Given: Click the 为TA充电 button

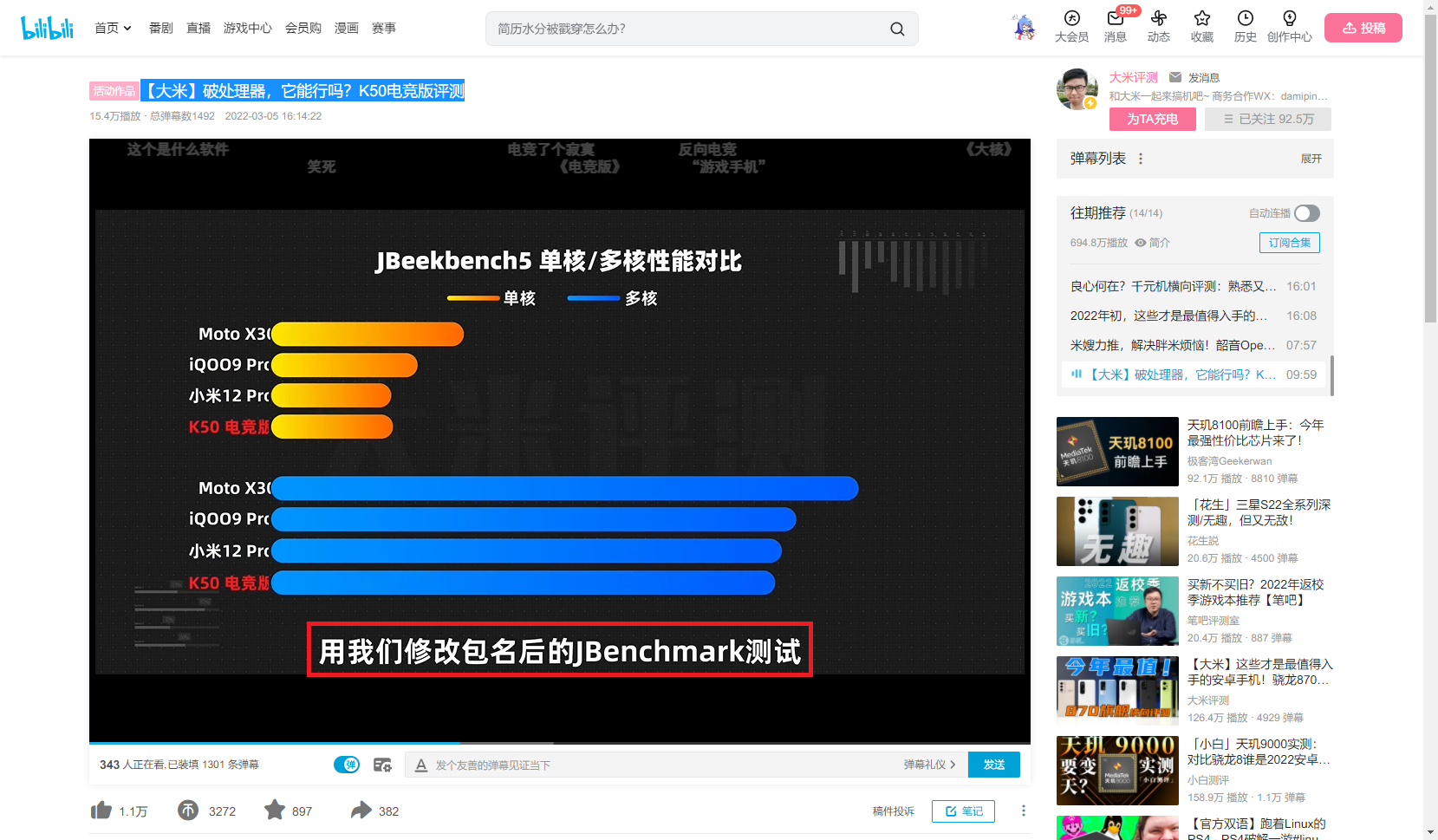Looking at the screenshot, I should pos(1153,119).
